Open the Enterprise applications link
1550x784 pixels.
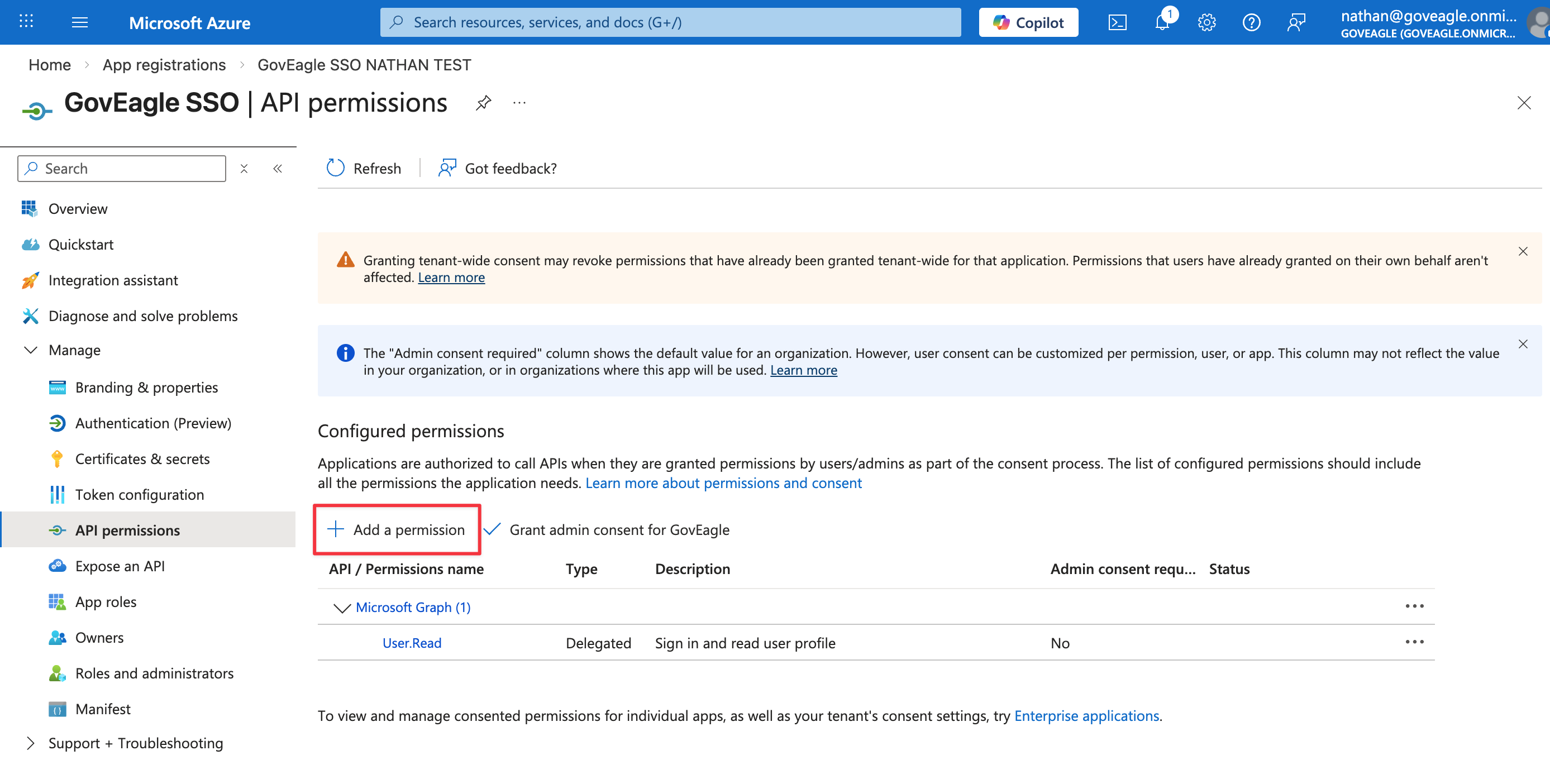click(1086, 716)
